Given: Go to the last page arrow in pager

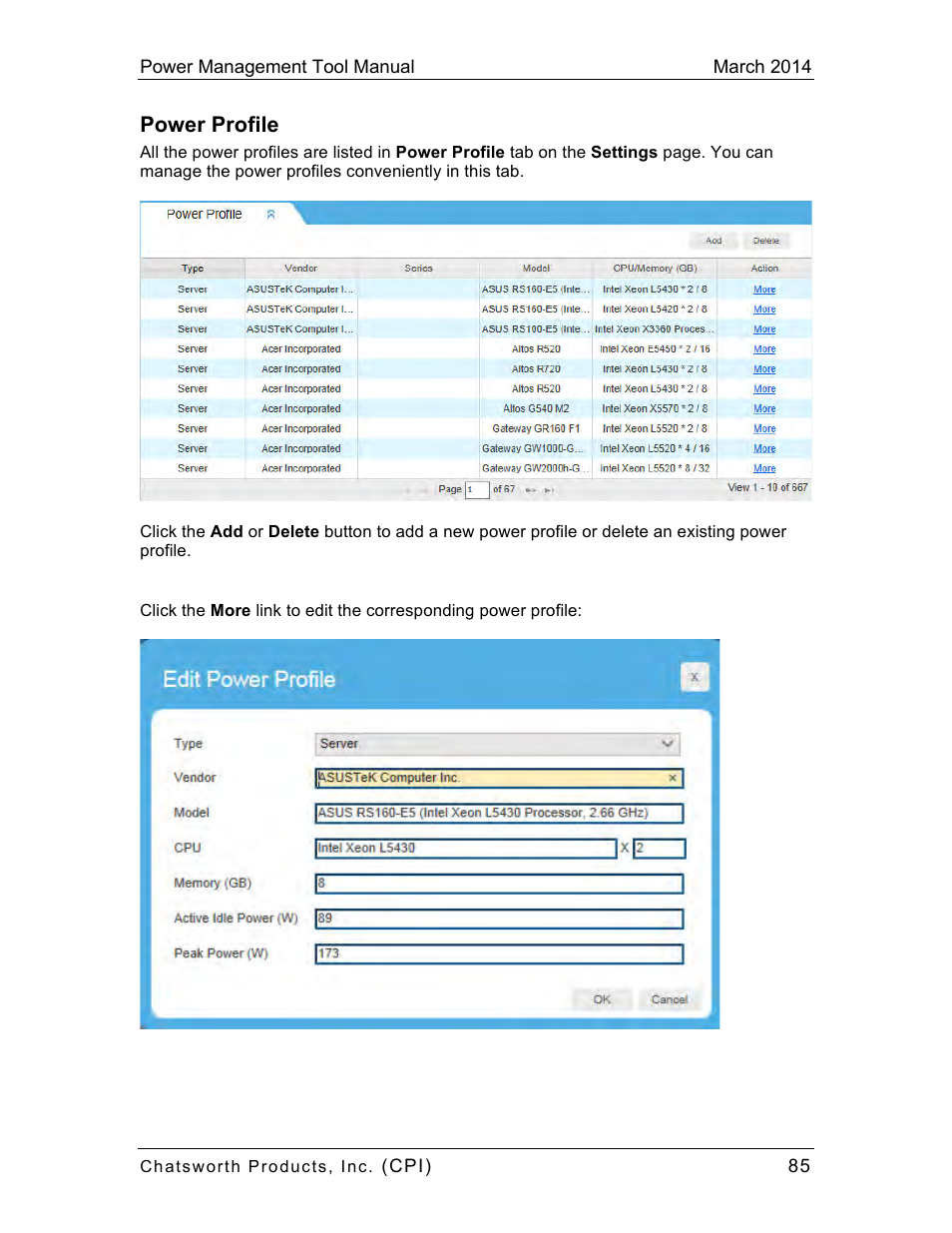Looking at the screenshot, I should (549, 490).
